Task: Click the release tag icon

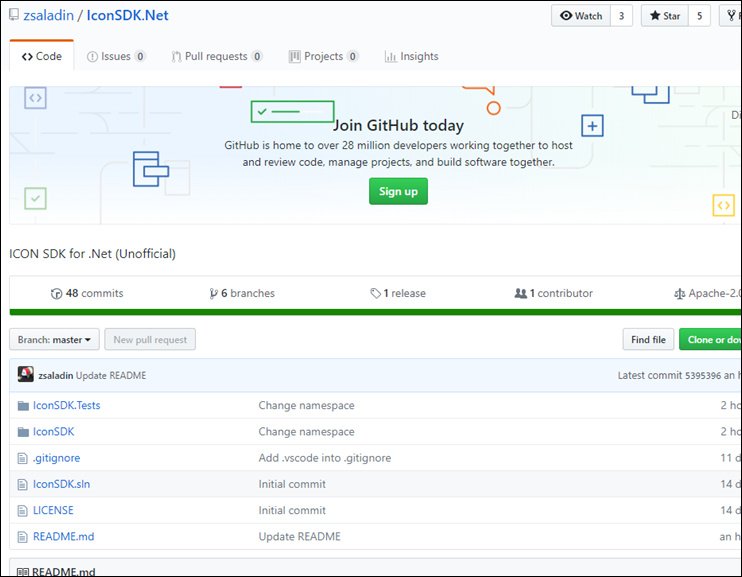Action: click(x=375, y=293)
